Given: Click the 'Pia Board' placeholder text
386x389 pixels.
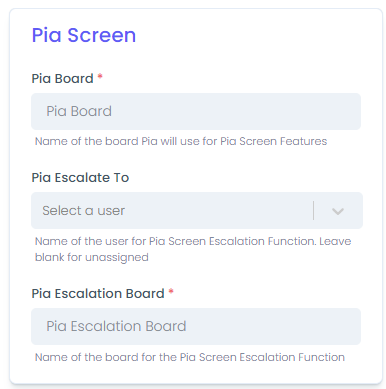Looking at the screenshot, I should click(79, 111).
